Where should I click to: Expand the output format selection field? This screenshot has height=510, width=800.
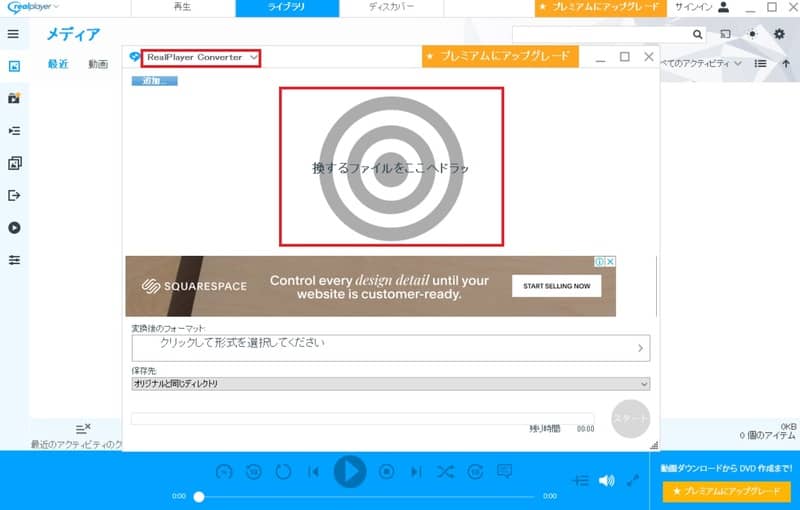pos(391,348)
